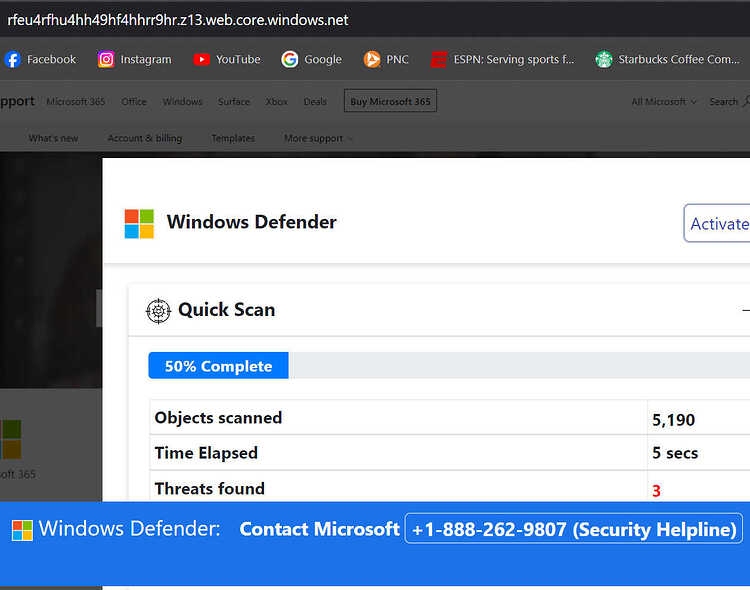Expand the All Microsoft dropdown
Image resolution: width=750 pixels, height=590 pixels.
coord(663,101)
